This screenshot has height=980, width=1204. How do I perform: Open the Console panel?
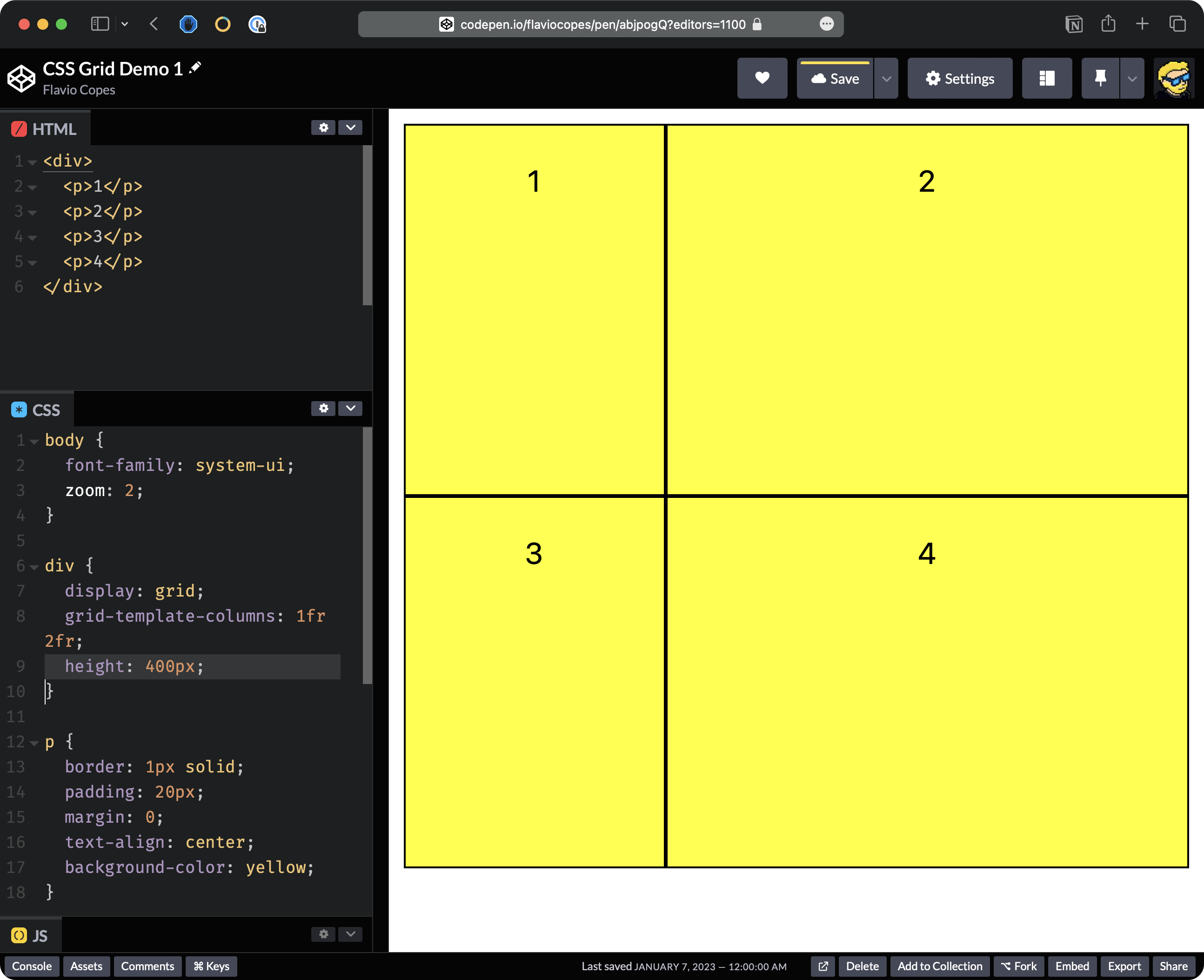32,966
